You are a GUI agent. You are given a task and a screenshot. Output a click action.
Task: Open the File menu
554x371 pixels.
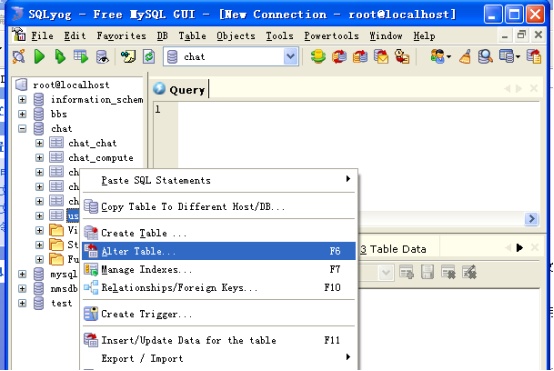pos(42,36)
